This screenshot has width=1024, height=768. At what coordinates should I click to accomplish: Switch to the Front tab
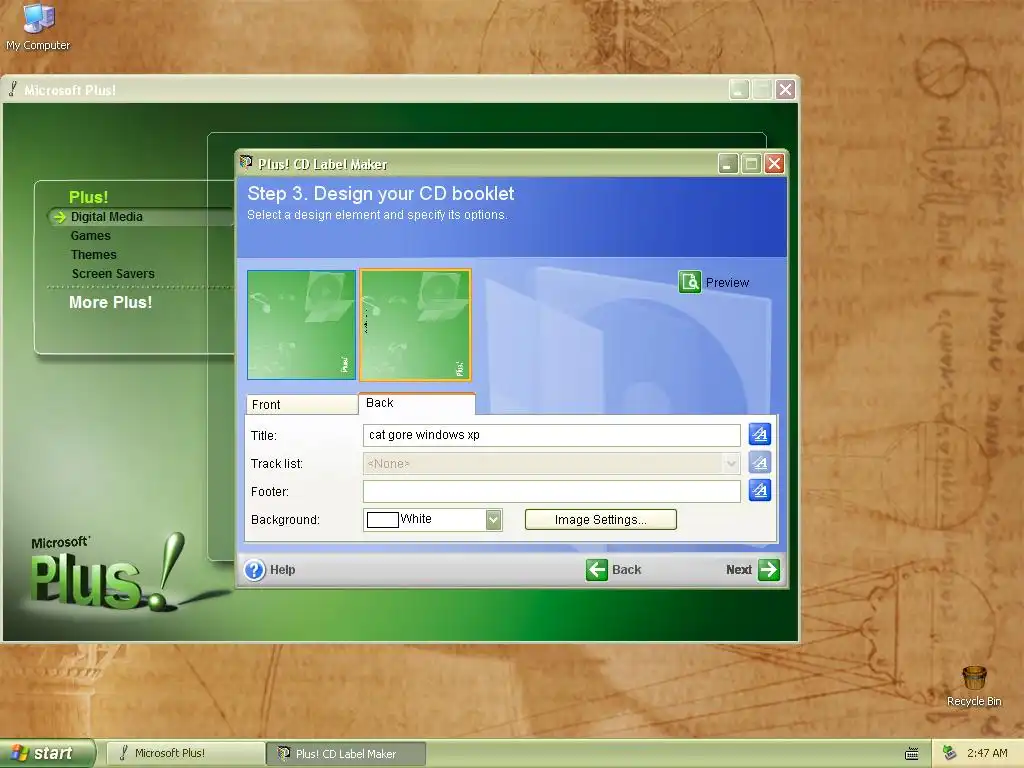(x=302, y=404)
